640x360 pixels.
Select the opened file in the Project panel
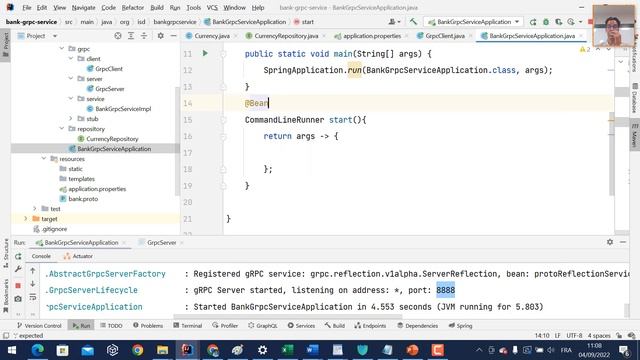(x=118, y=36)
